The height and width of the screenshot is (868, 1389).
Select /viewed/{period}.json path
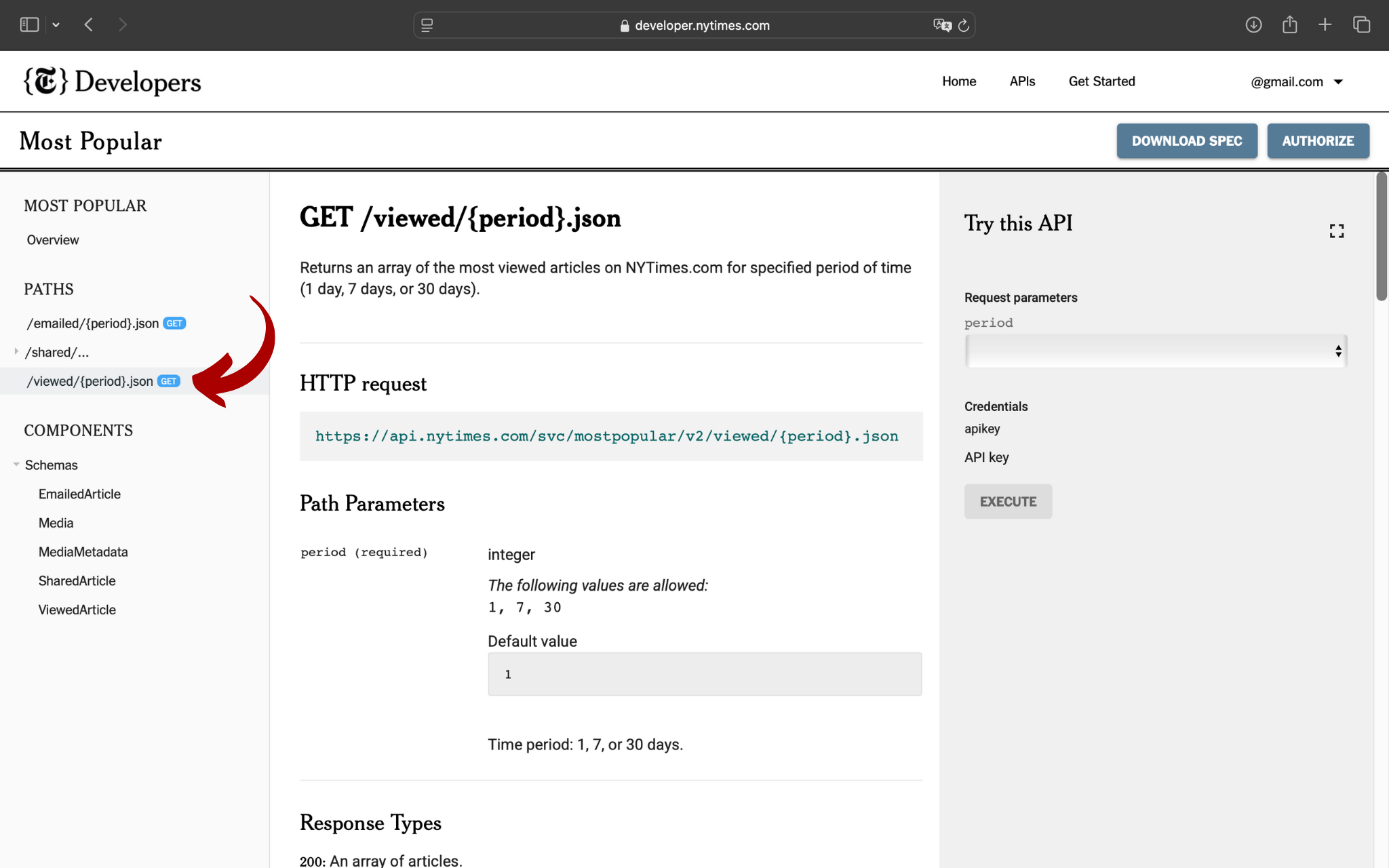click(x=90, y=381)
